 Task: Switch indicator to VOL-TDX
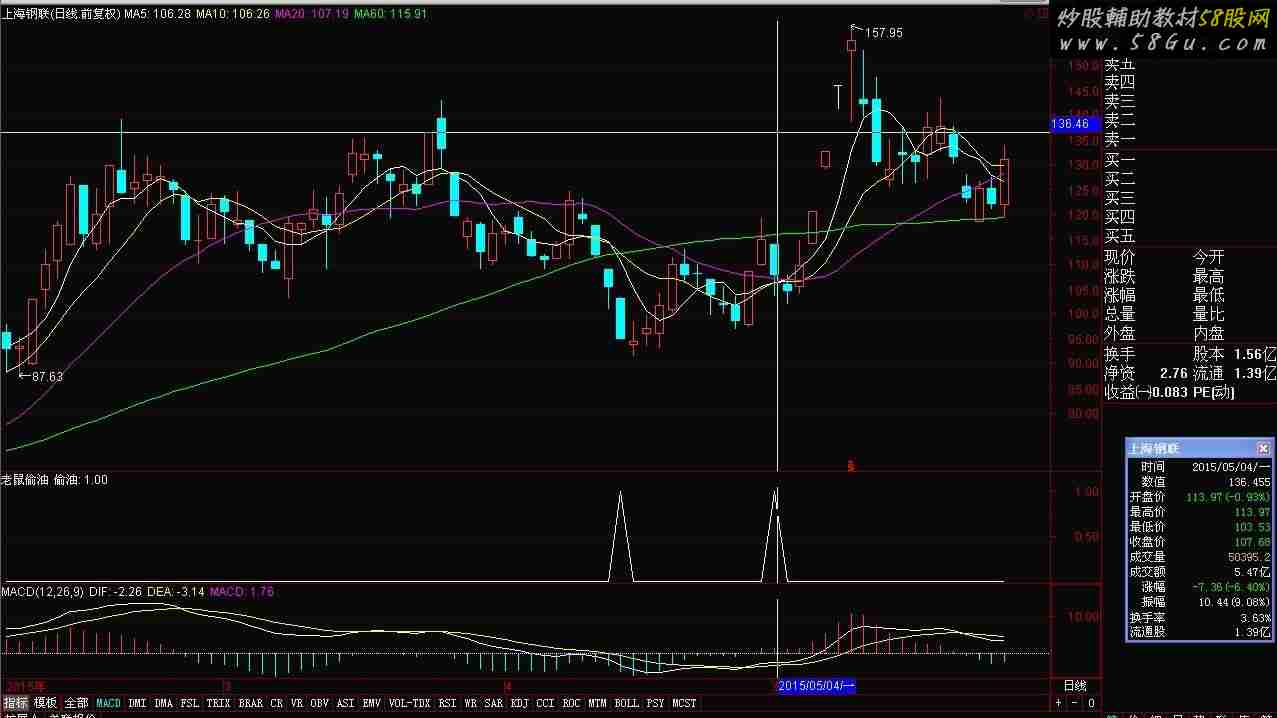coord(409,703)
